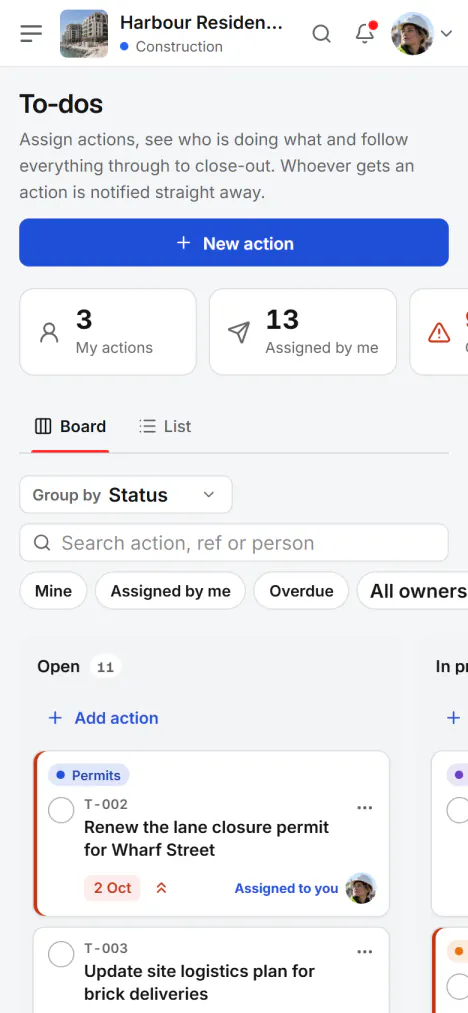Screen dimensions: 468x1013
Task: Toggle the Assigned by me filter chip
Action: coord(171,590)
